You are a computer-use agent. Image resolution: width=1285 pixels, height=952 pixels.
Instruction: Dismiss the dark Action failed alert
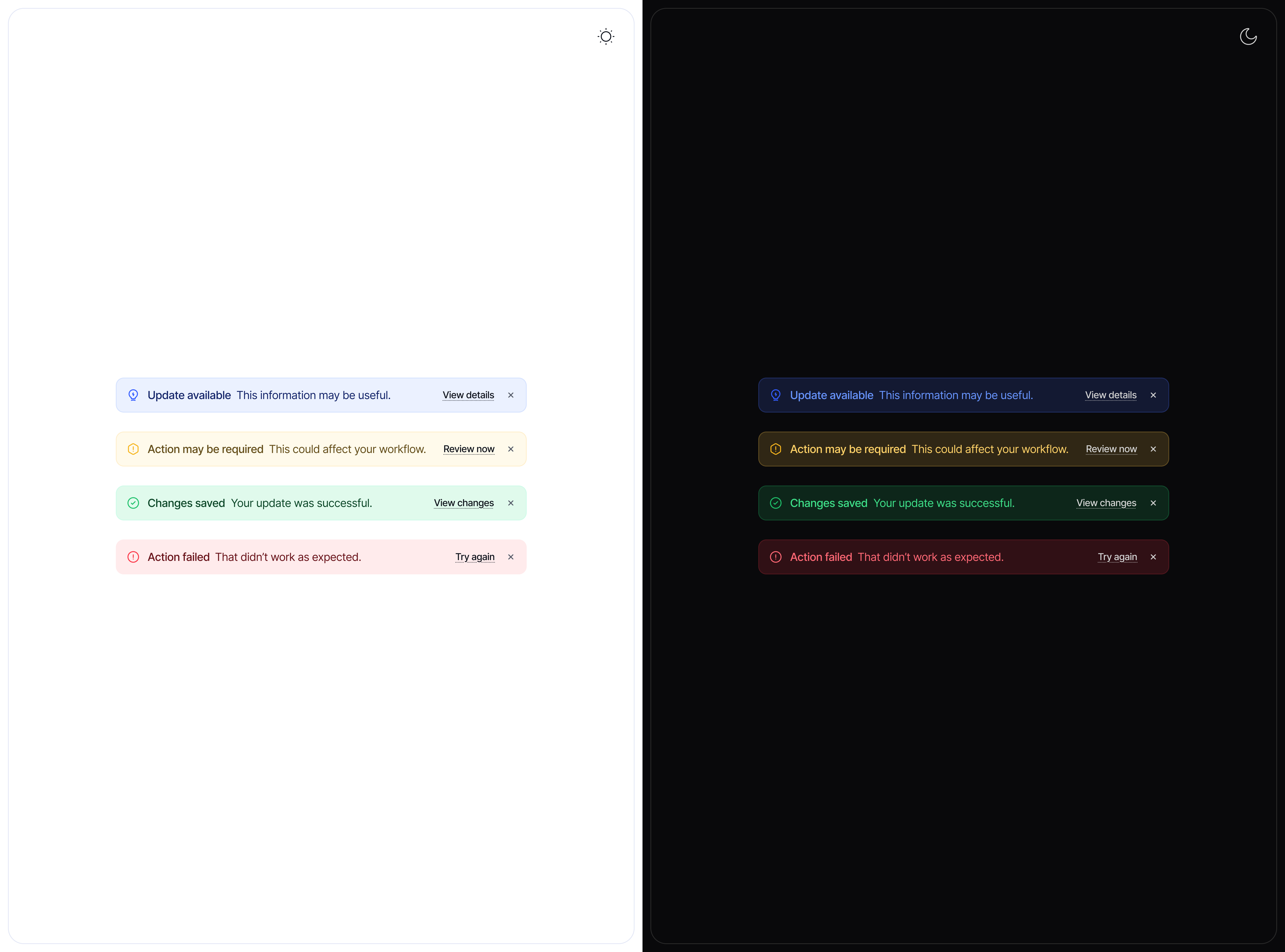1154,557
